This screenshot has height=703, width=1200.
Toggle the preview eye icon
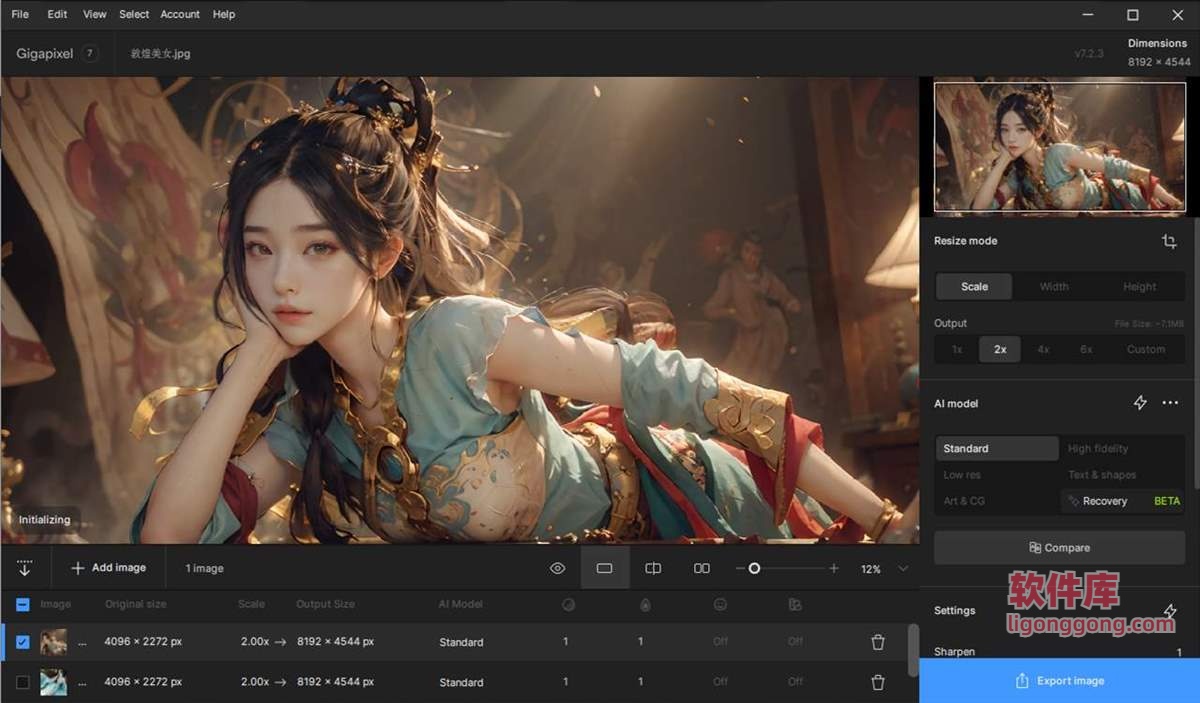point(558,568)
